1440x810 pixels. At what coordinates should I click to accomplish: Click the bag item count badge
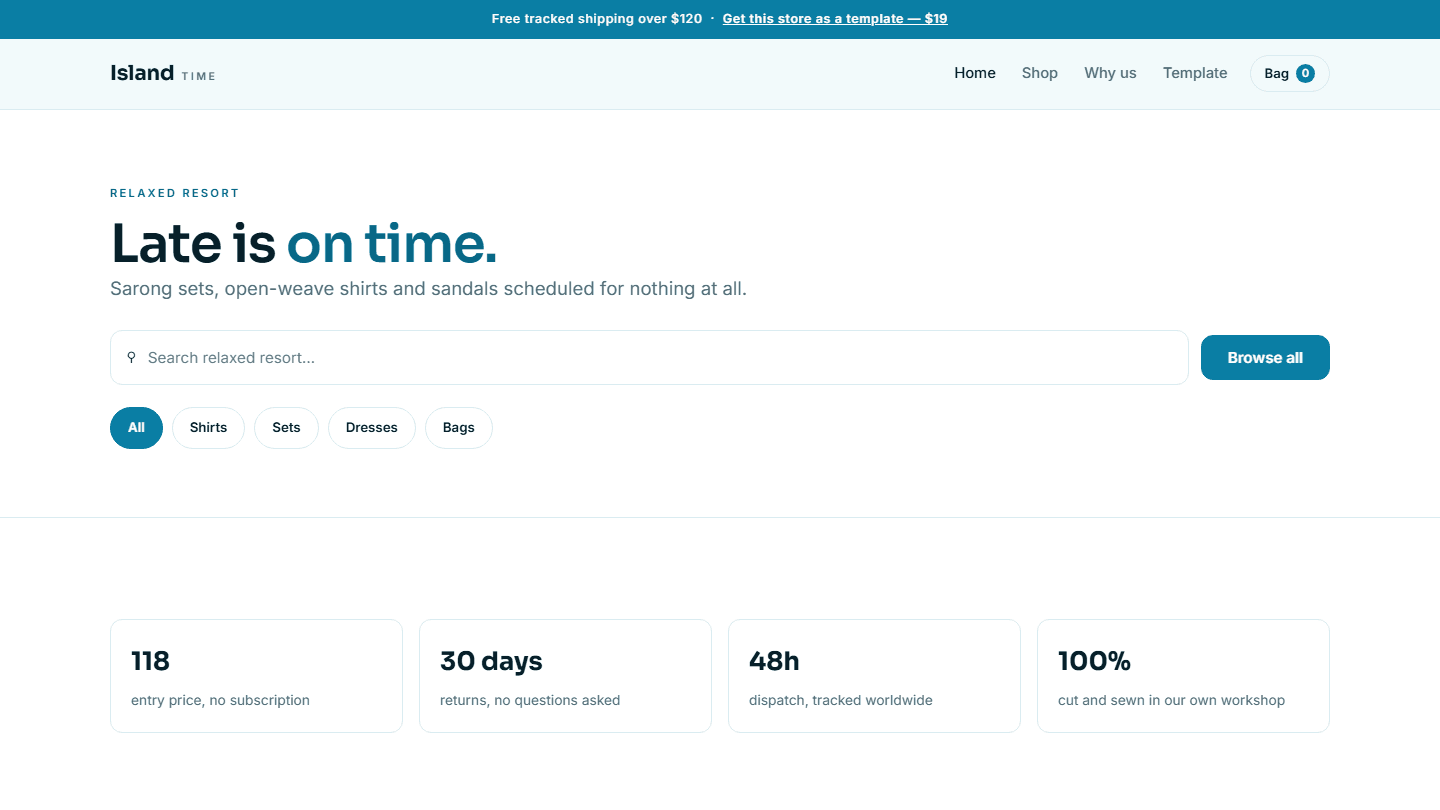point(1305,73)
